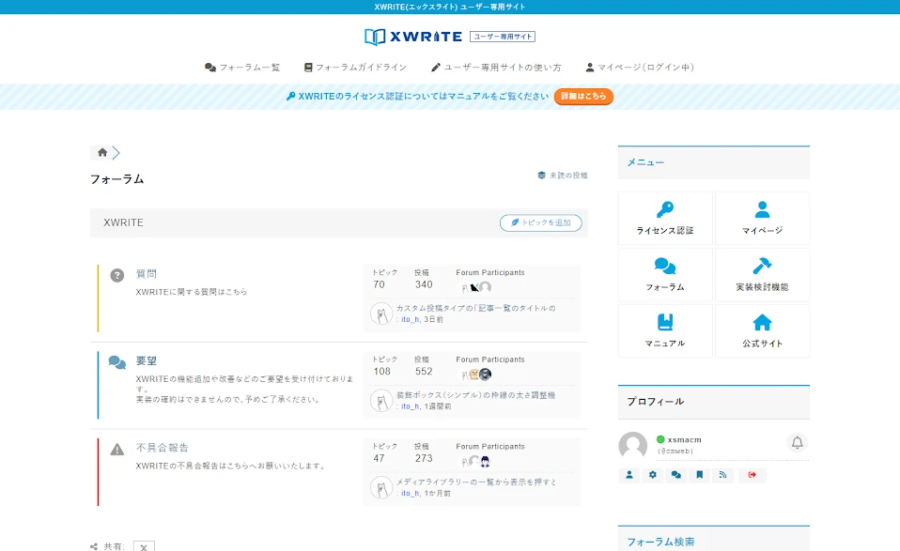Click the 70 topics count in 質問

coord(379,285)
